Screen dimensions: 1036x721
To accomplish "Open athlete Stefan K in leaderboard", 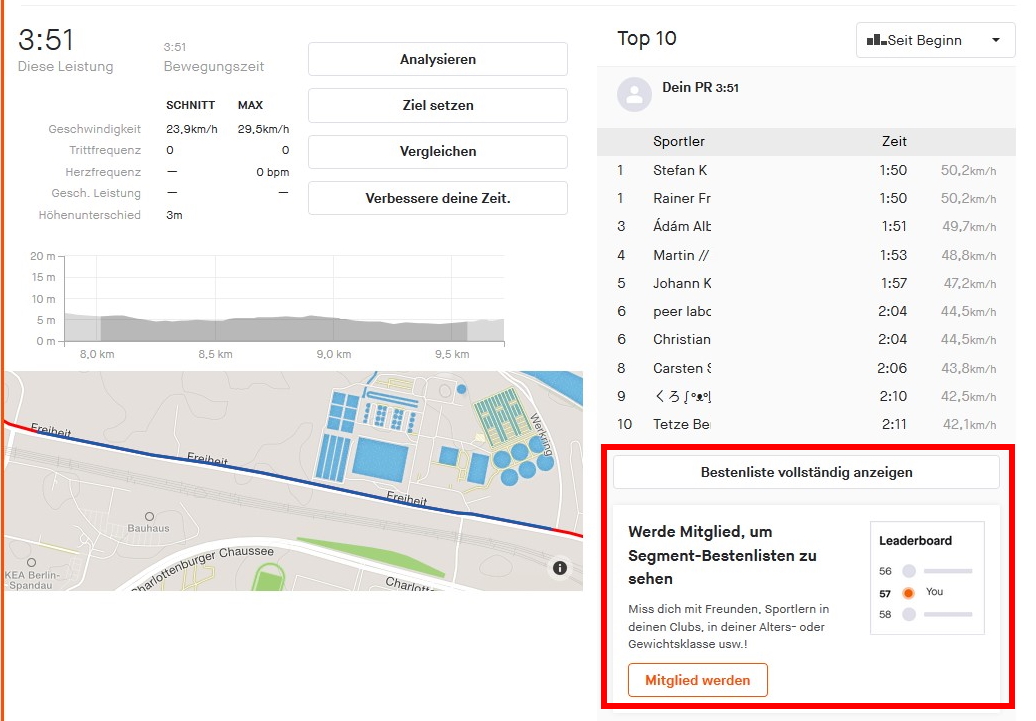I will (x=680, y=170).
